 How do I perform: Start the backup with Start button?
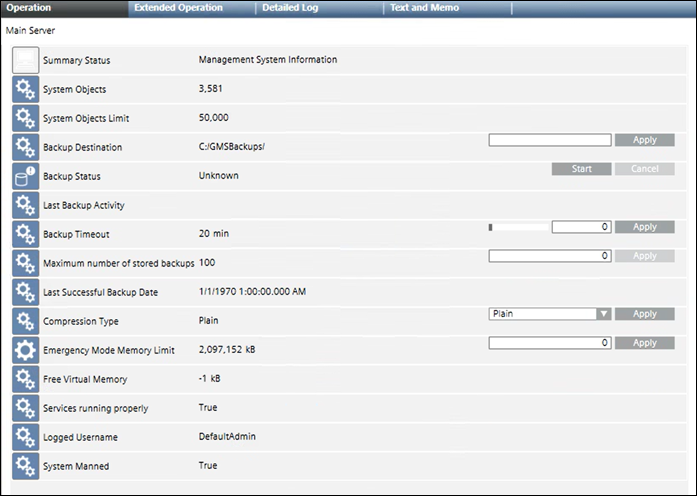(582, 169)
